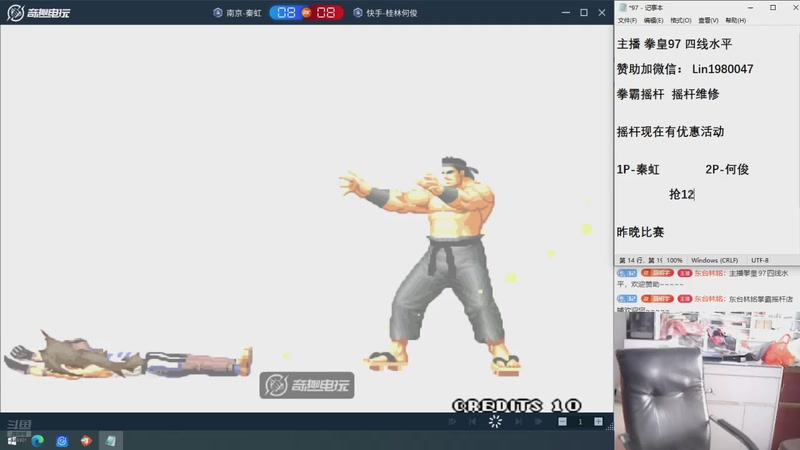This screenshot has height=450, width=800.
Task: Click the slow-play icon in playback bar
Action: (452, 421)
